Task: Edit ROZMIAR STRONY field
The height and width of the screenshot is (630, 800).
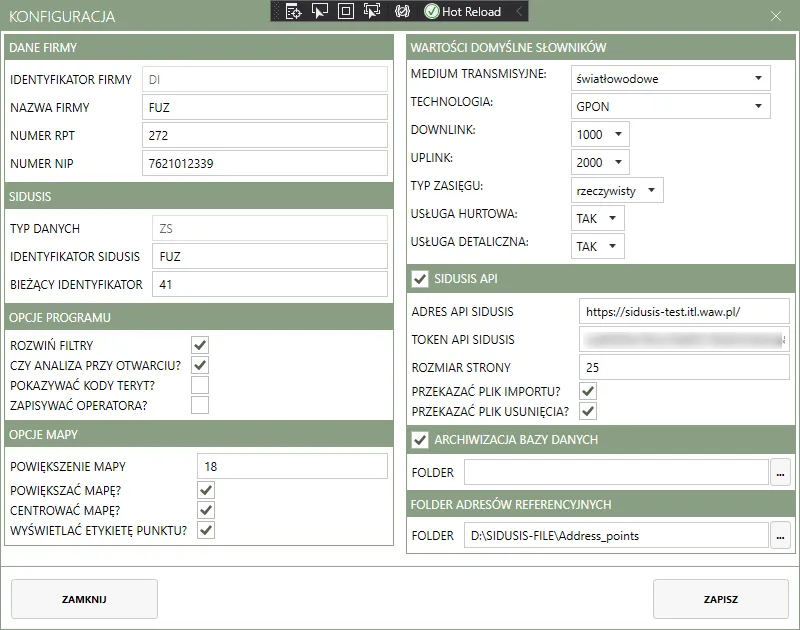Action: click(x=684, y=367)
